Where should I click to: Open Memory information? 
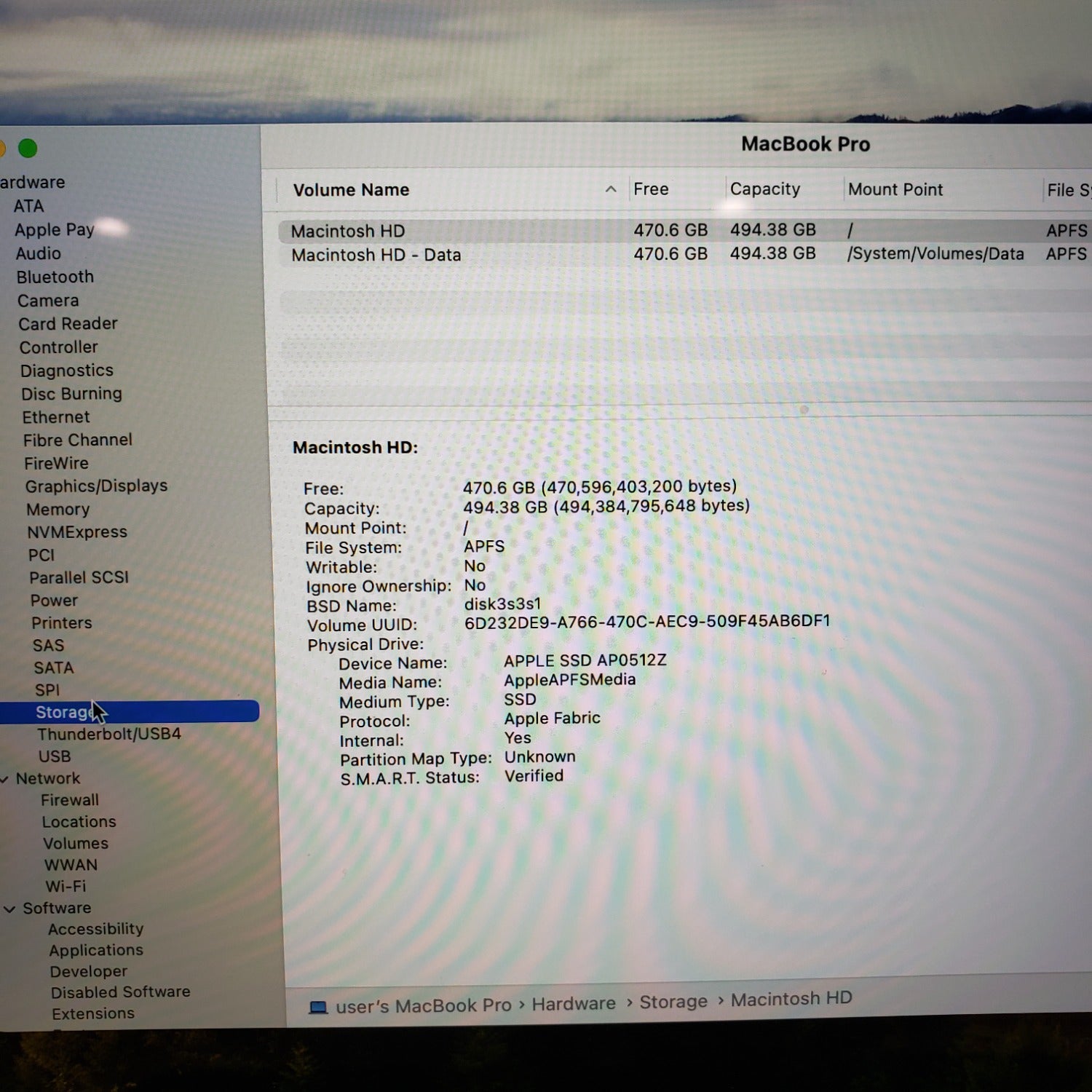(58, 509)
